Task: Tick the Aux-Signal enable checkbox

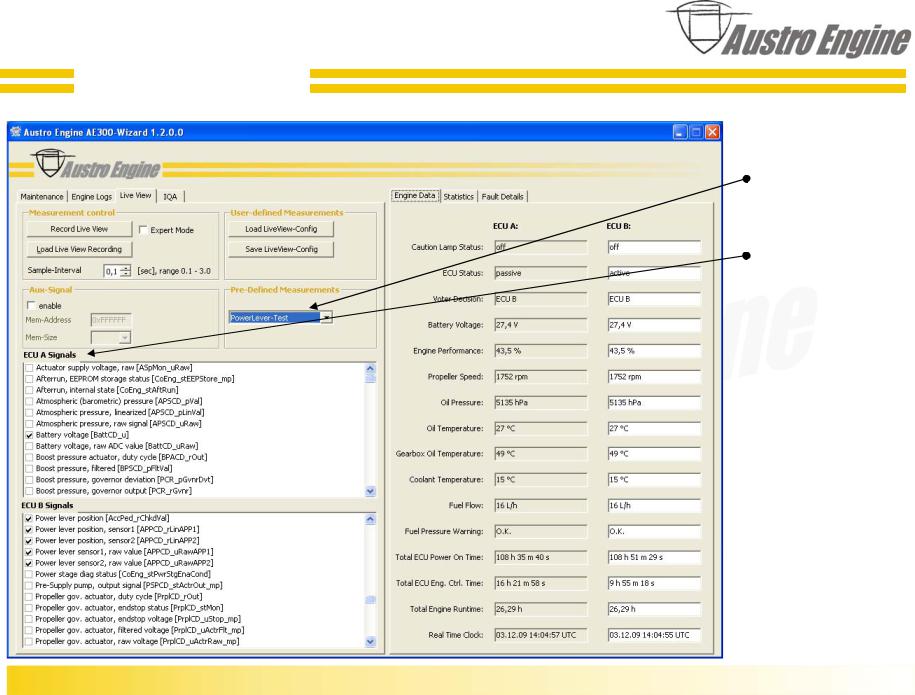Action: (x=31, y=305)
